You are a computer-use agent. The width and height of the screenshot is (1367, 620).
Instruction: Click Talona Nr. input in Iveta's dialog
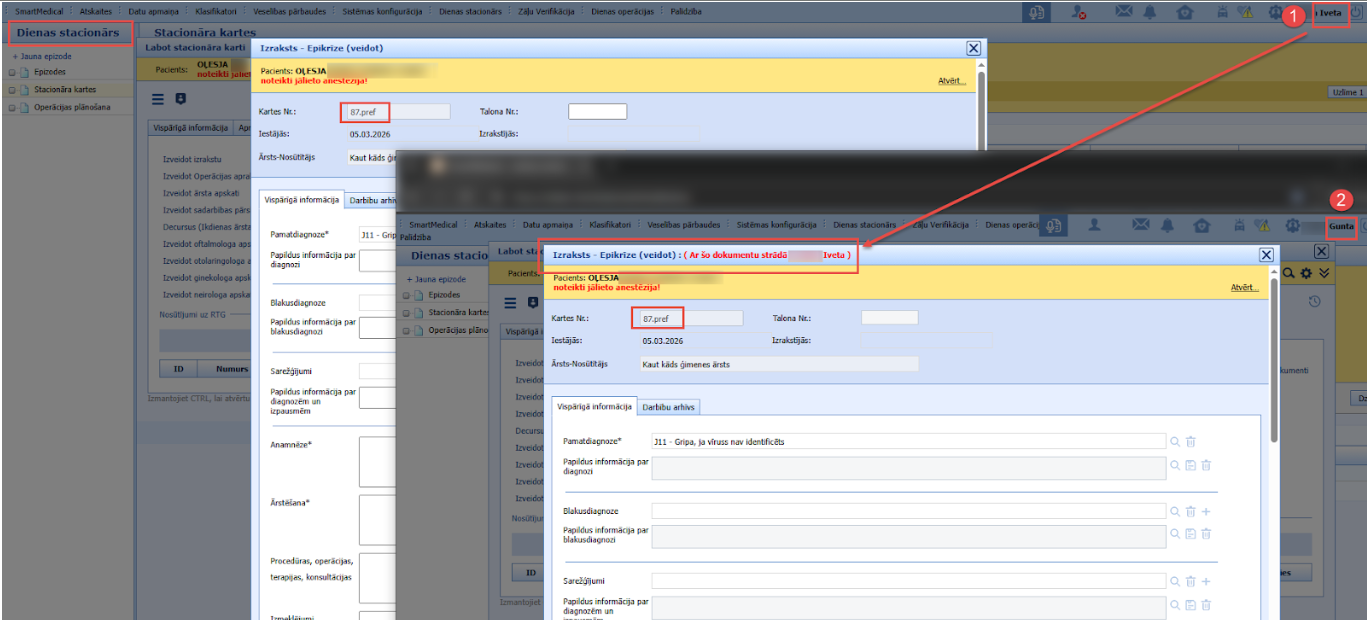tap(597, 111)
